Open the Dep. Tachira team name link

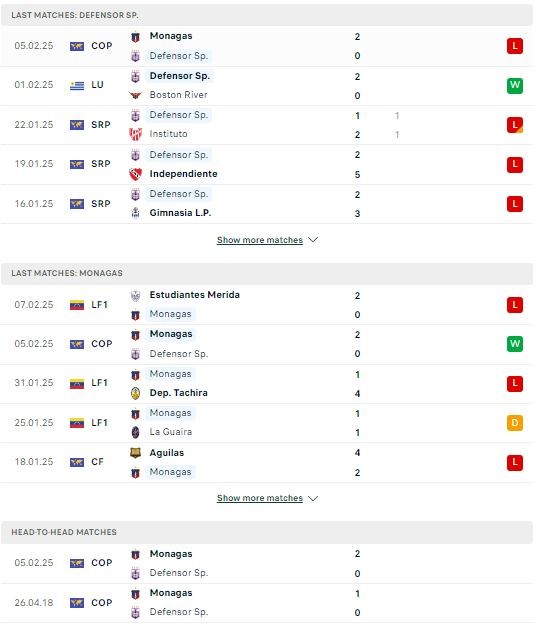click(x=179, y=393)
